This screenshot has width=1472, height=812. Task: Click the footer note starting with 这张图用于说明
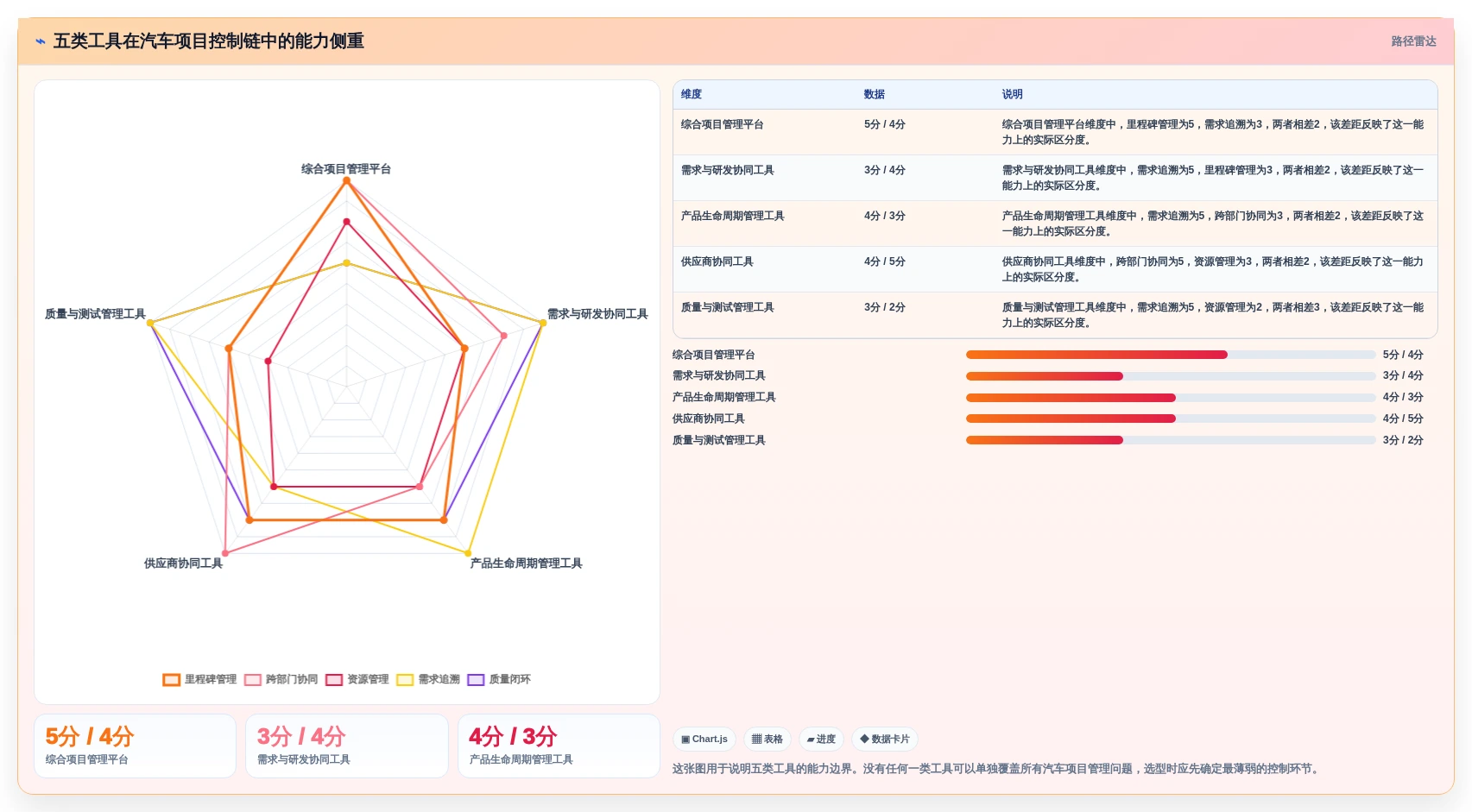coord(997,769)
